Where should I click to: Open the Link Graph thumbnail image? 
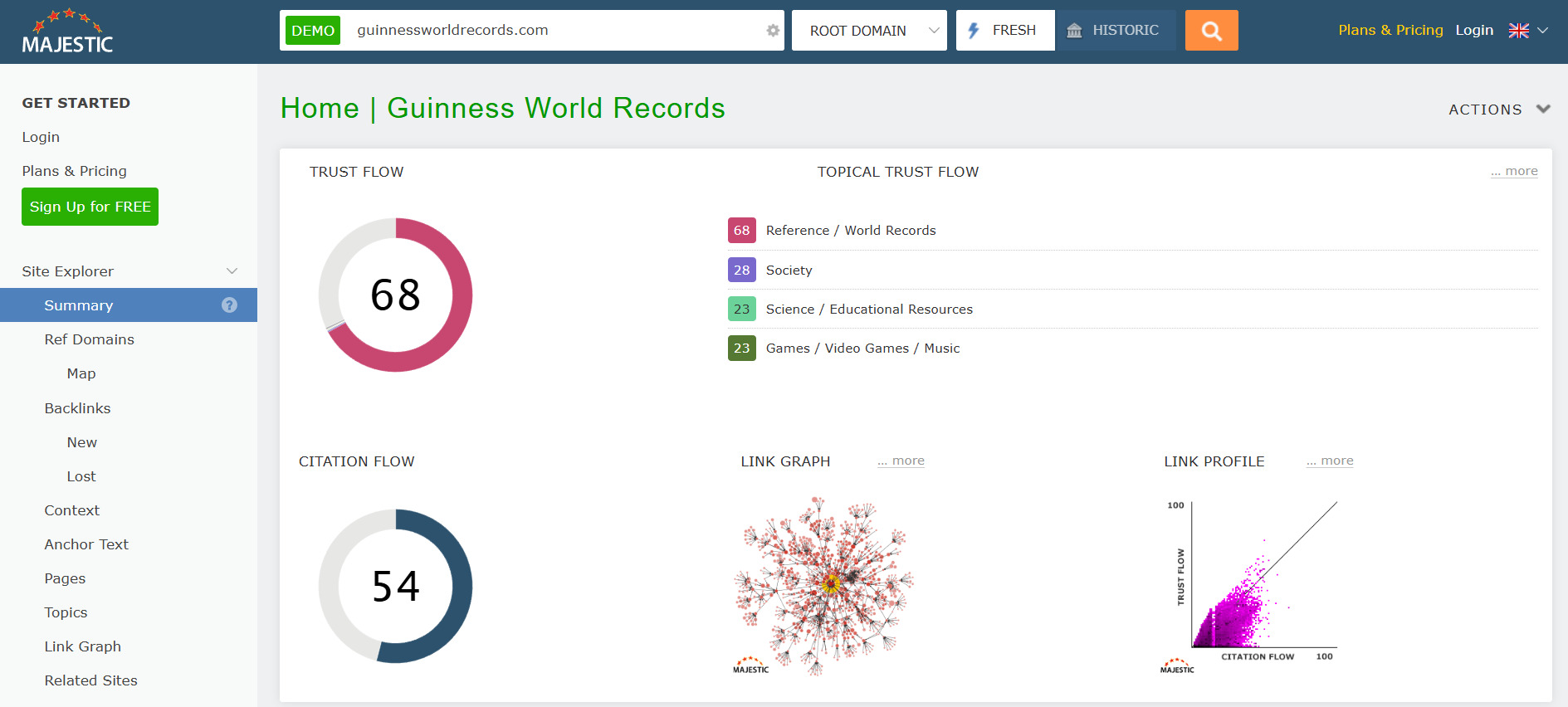(823, 586)
